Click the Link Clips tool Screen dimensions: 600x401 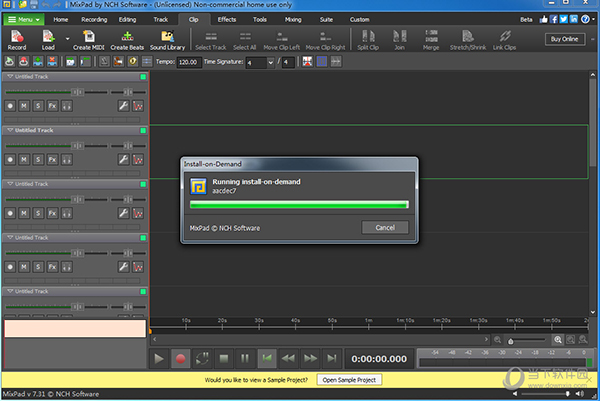tap(504, 40)
